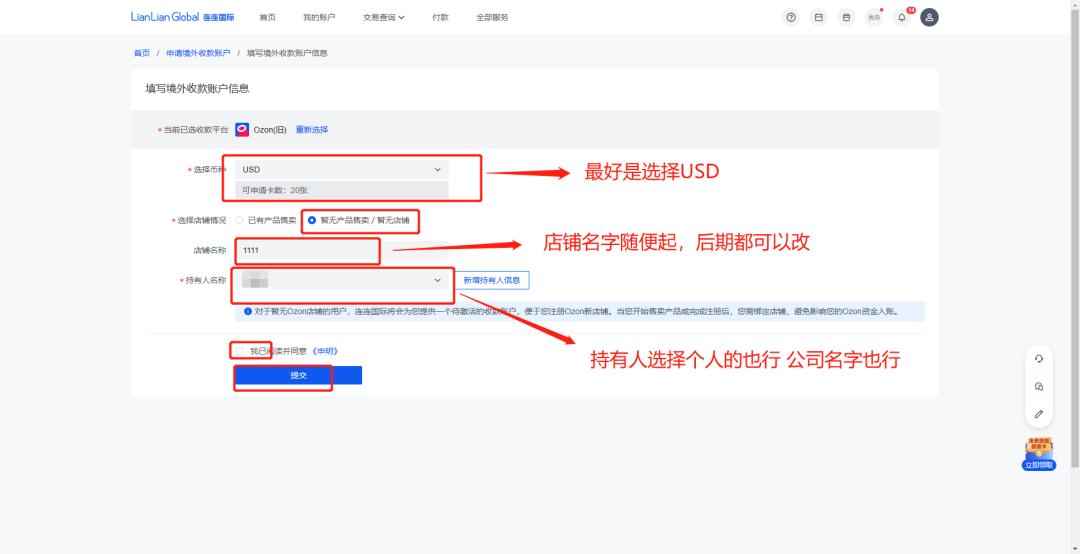
Task: Click the Ozon platform logo icon
Action: click(242, 130)
